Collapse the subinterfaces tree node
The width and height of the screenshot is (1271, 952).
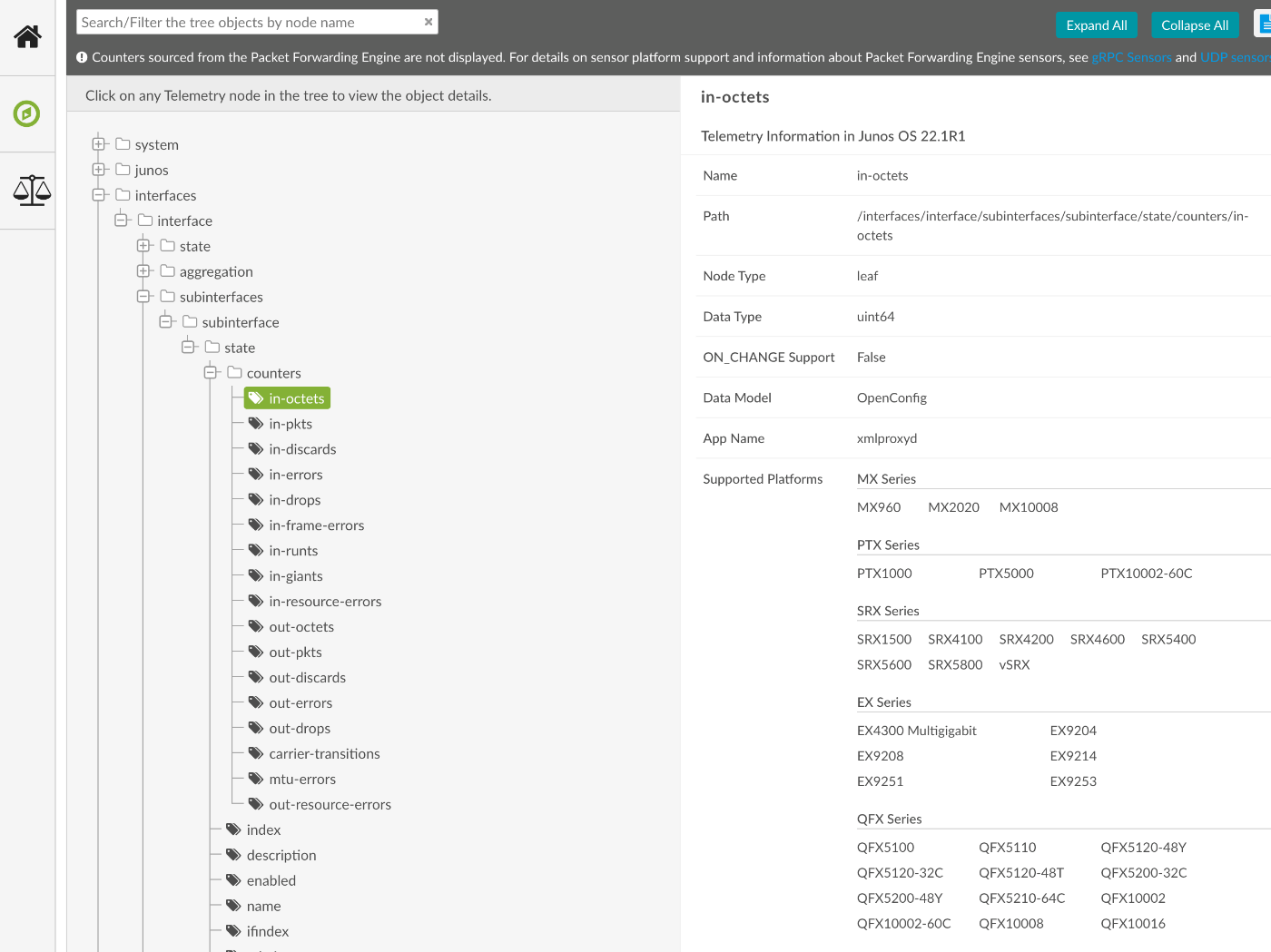pos(143,297)
